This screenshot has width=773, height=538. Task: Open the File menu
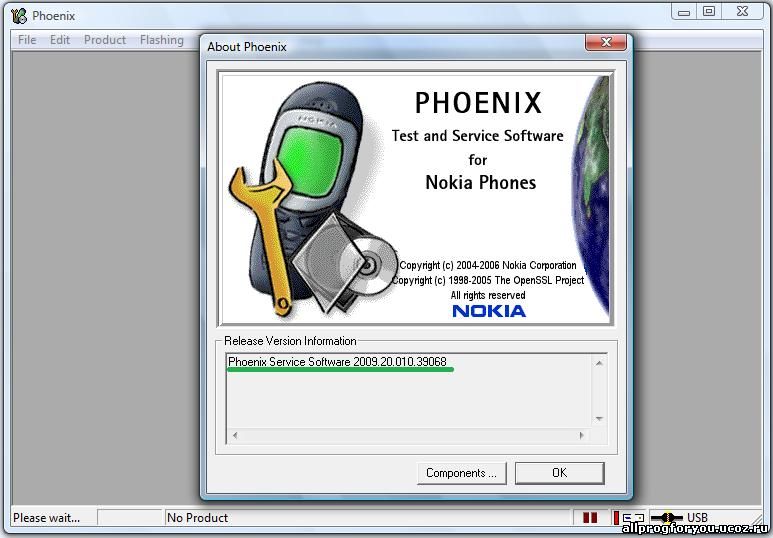click(27, 40)
